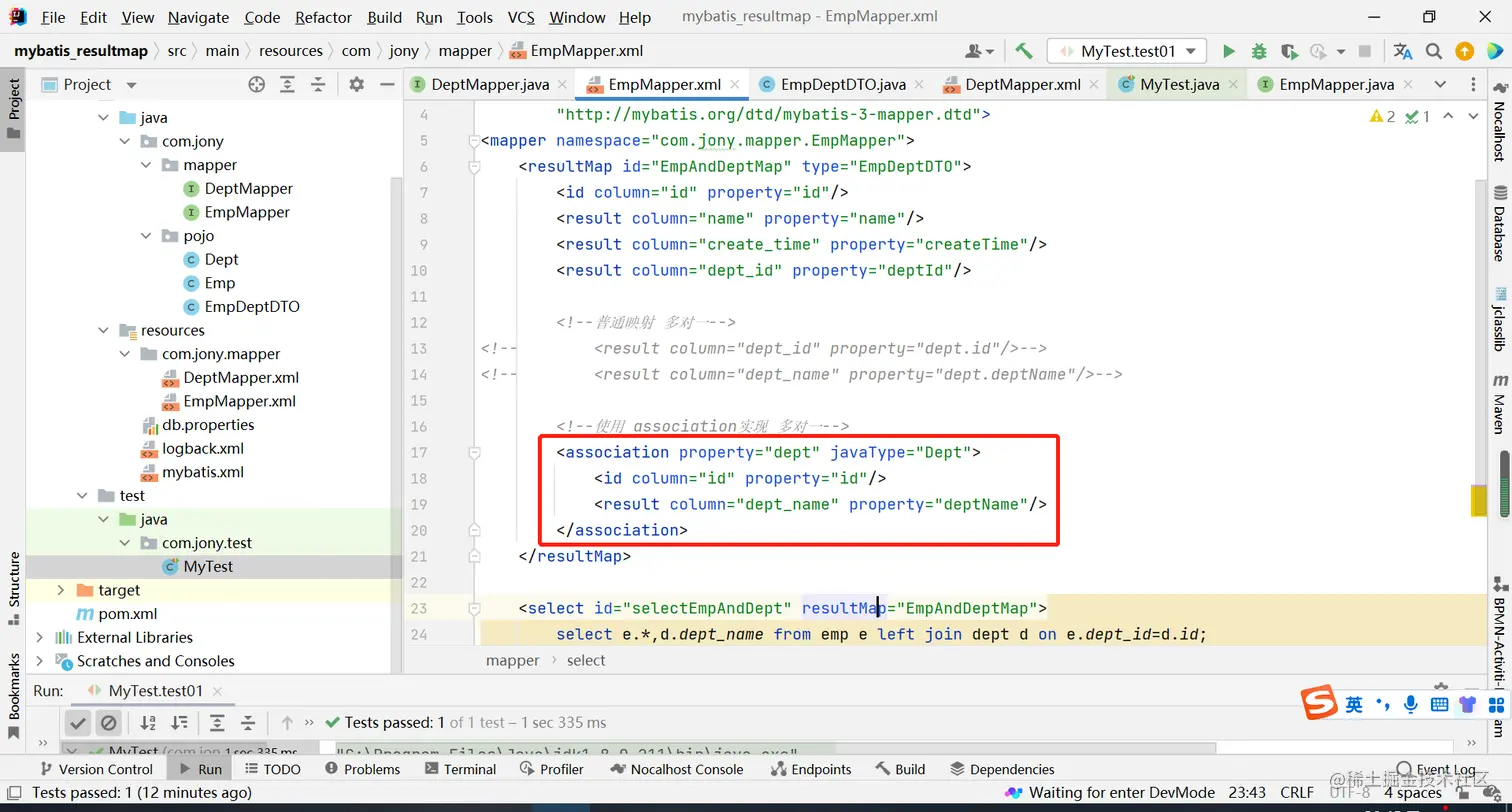Start debugging with the green bug icon
1512x812 pixels.
point(1259,51)
